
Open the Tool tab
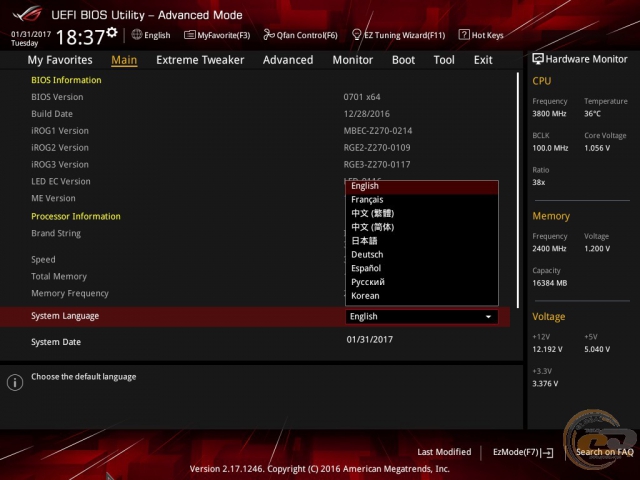click(444, 60)
